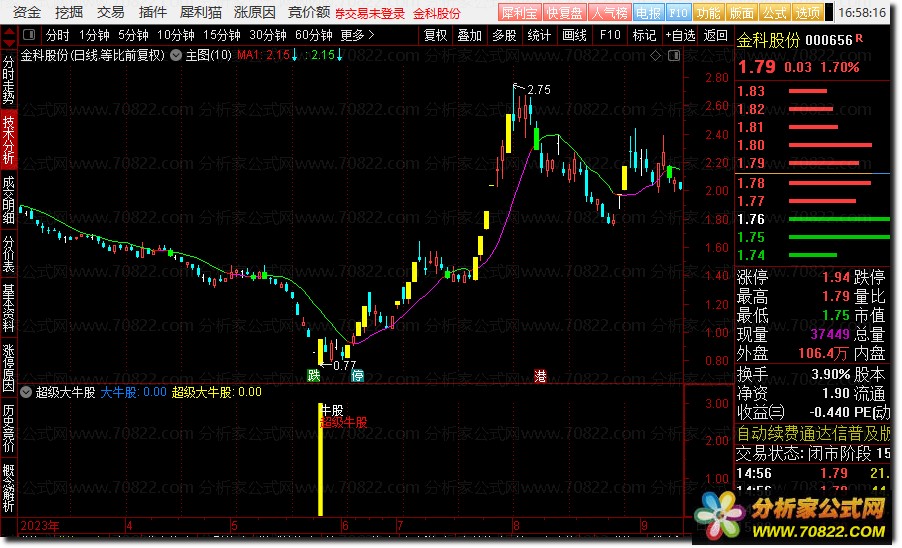Click the 标记 toolbar item
The height and width of the screenshot is (548, 902).
click(x=644, y=36)
